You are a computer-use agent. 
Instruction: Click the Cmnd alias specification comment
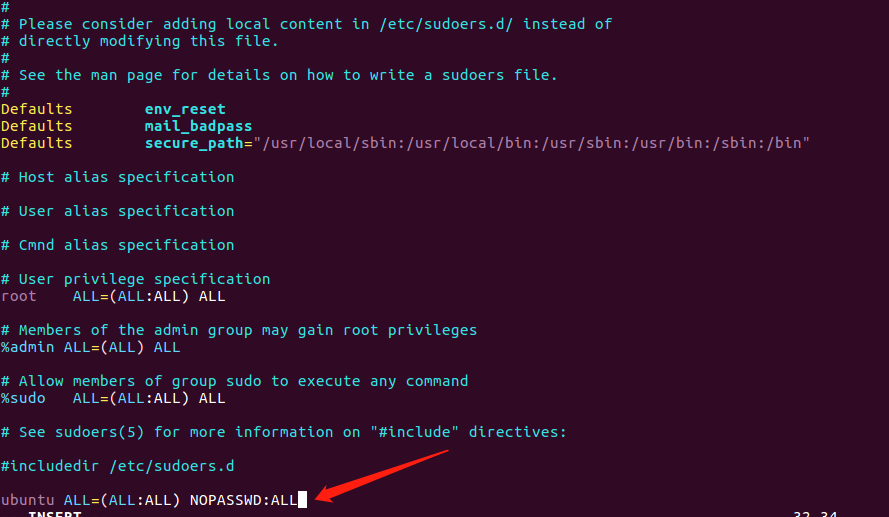[117, 245]
